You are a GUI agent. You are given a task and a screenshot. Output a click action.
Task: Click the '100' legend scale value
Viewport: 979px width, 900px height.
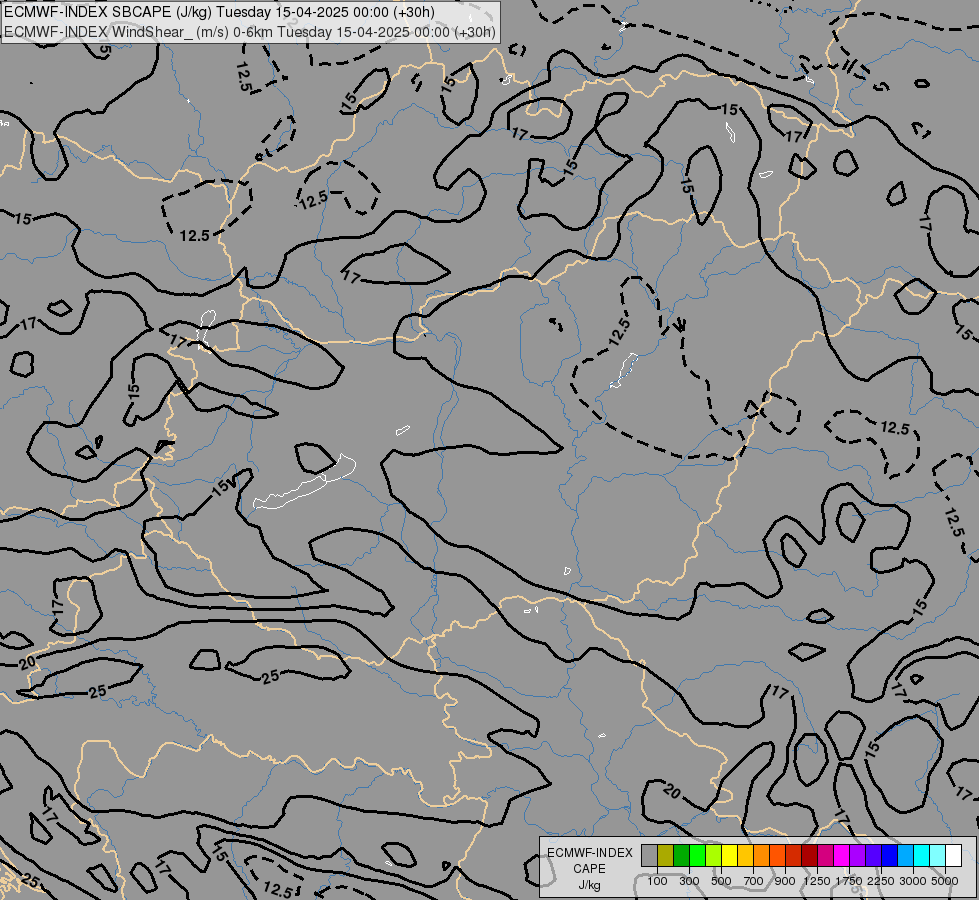click(657, 881)
